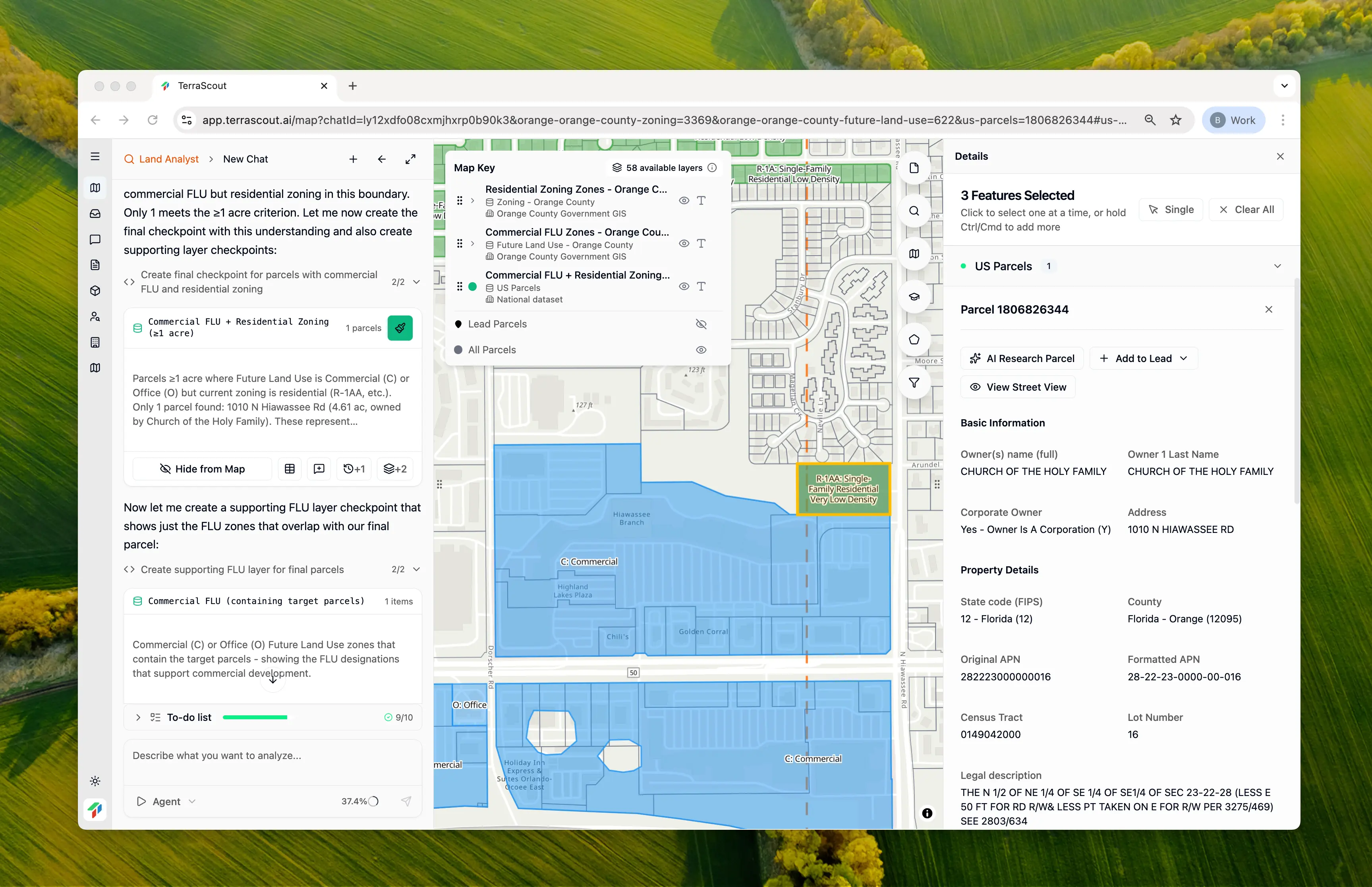Click green color dot of Commercial FLU layer
The height and width of the screenshot is (887, 1372).
473,286
